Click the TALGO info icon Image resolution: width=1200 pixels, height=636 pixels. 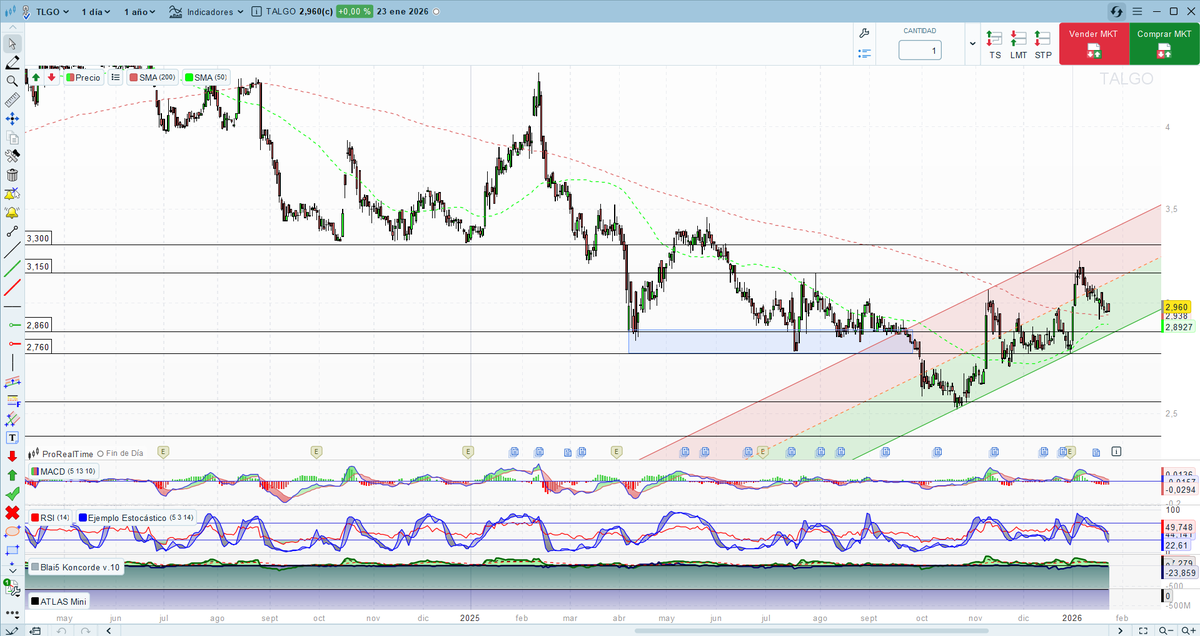click(x=257, y=12)
